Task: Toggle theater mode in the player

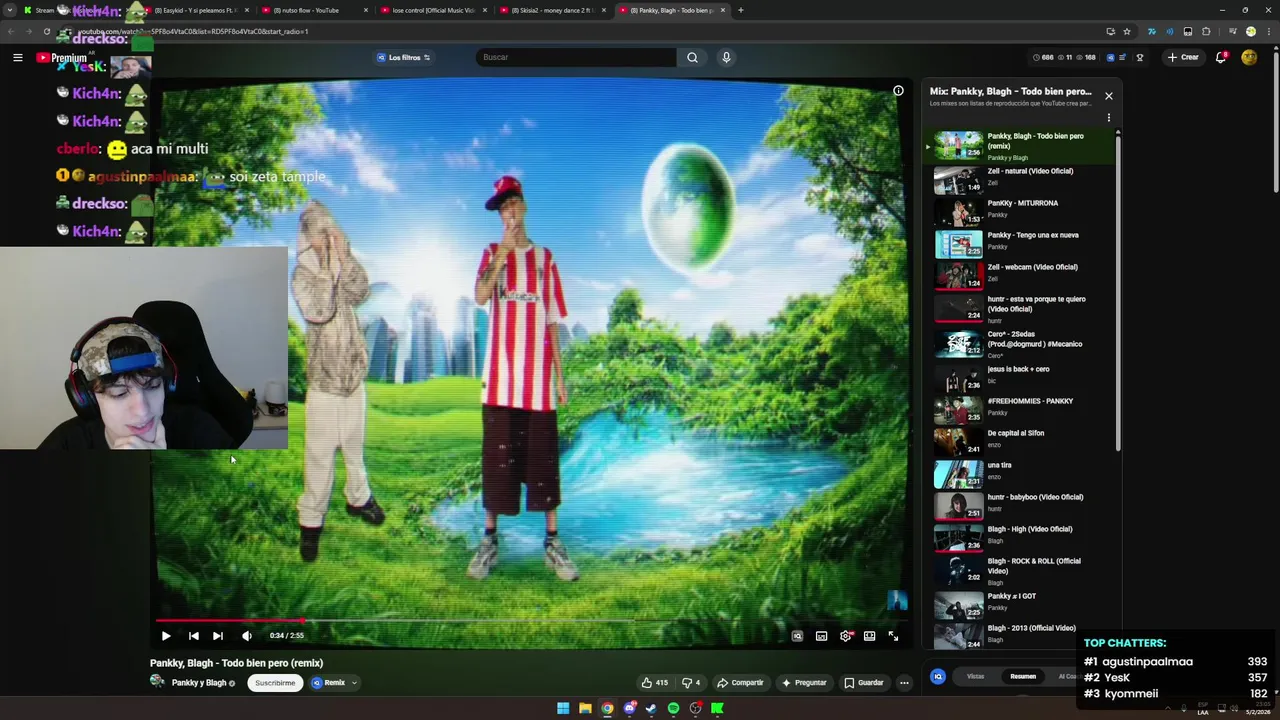Action: (870, 636)
